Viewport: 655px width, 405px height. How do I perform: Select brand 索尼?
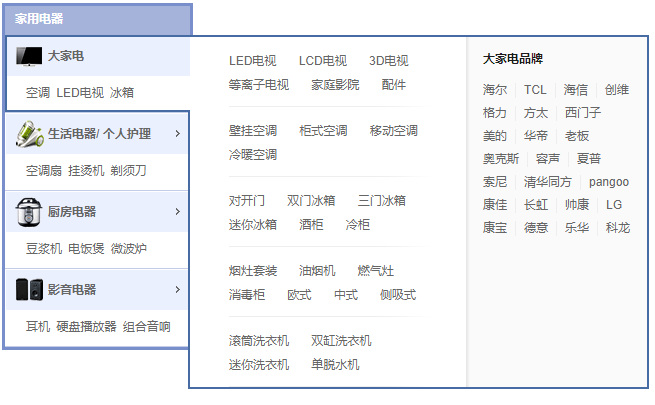coord(495,182)
